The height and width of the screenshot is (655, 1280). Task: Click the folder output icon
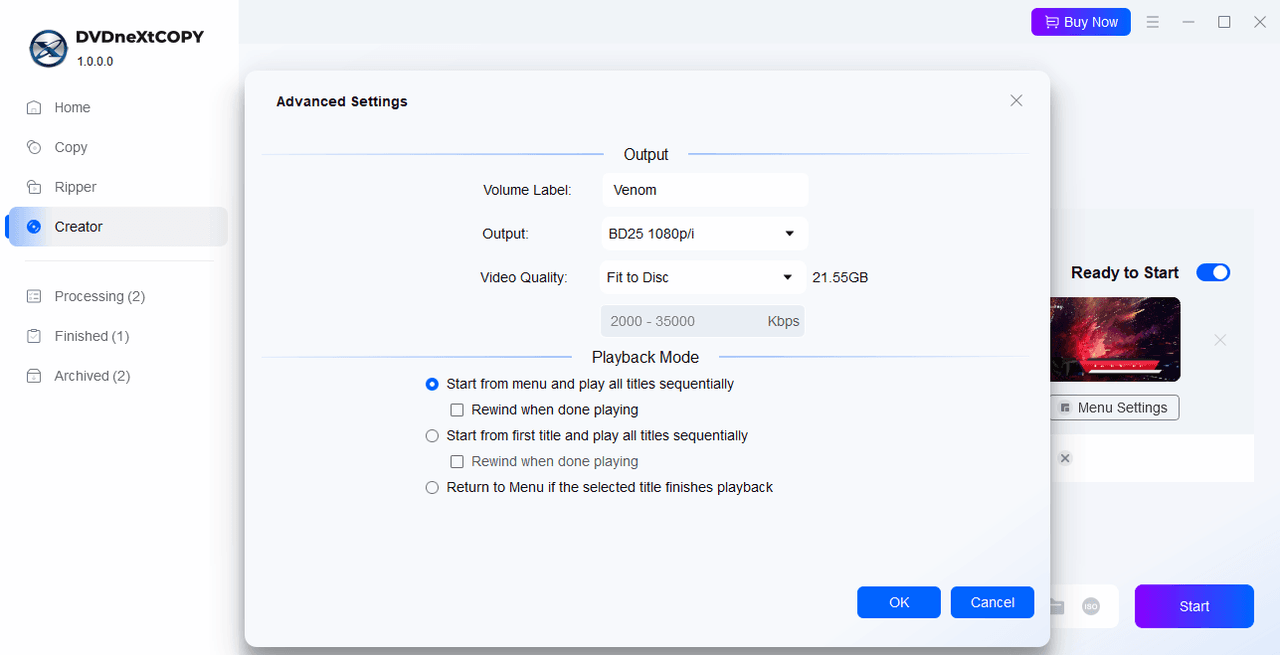pos(1057,606)
